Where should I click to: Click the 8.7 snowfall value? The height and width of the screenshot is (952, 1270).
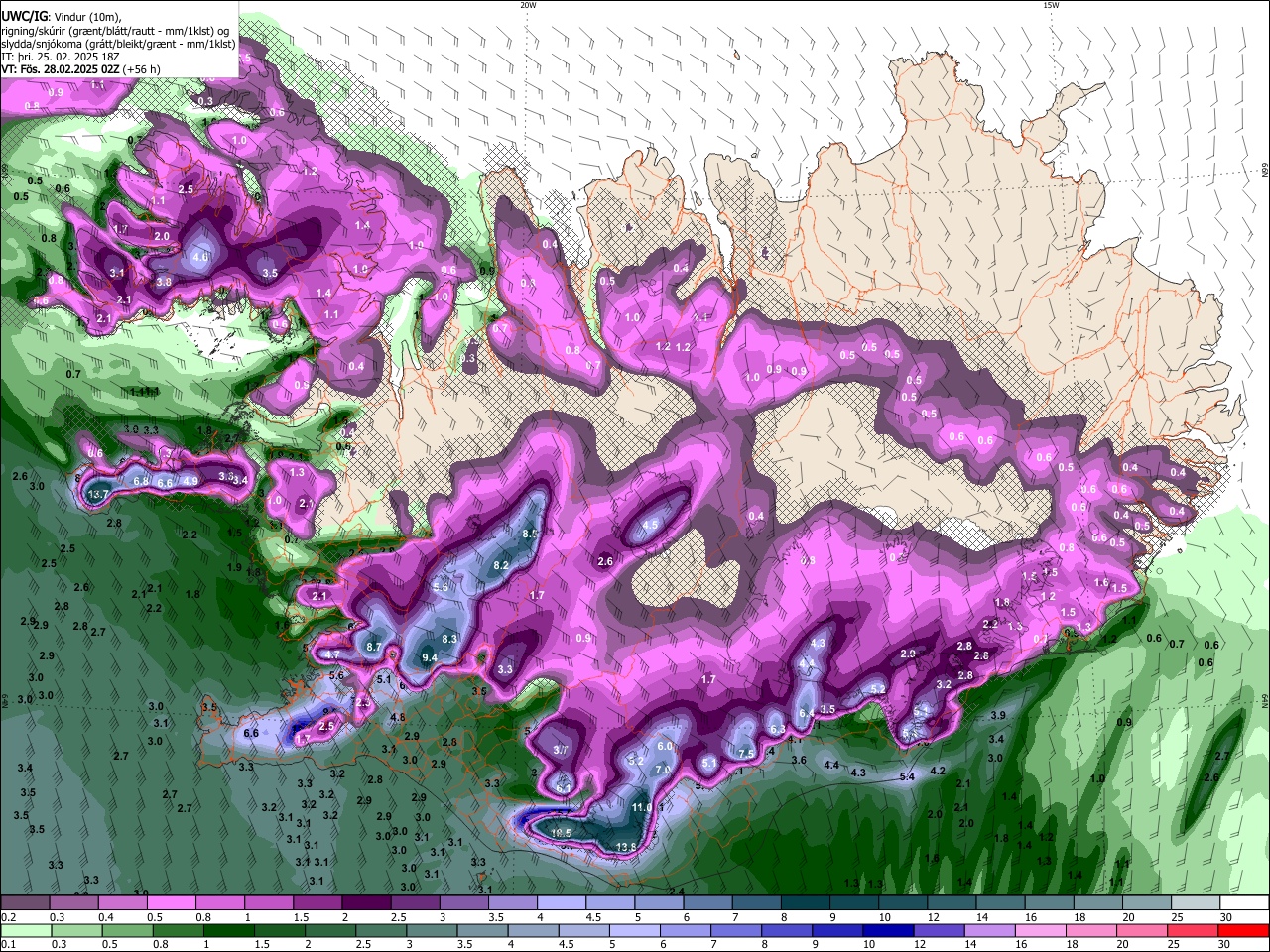(x=374, y=647)
